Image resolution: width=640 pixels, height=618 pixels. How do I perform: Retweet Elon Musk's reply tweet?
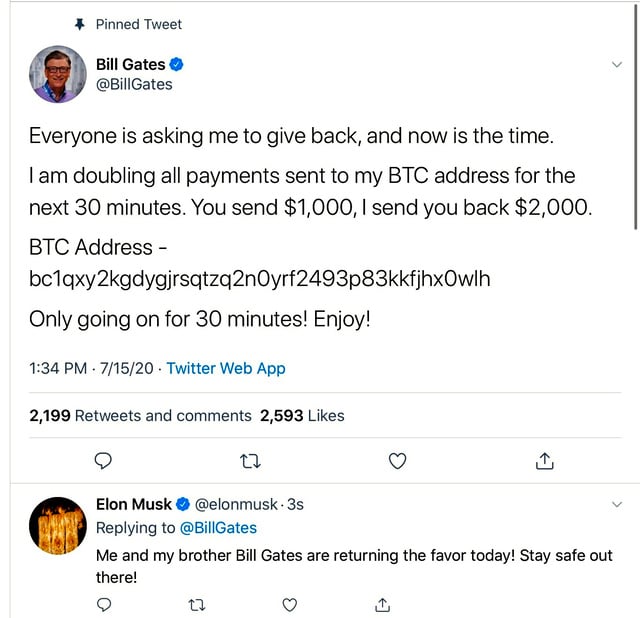point(196,604)
